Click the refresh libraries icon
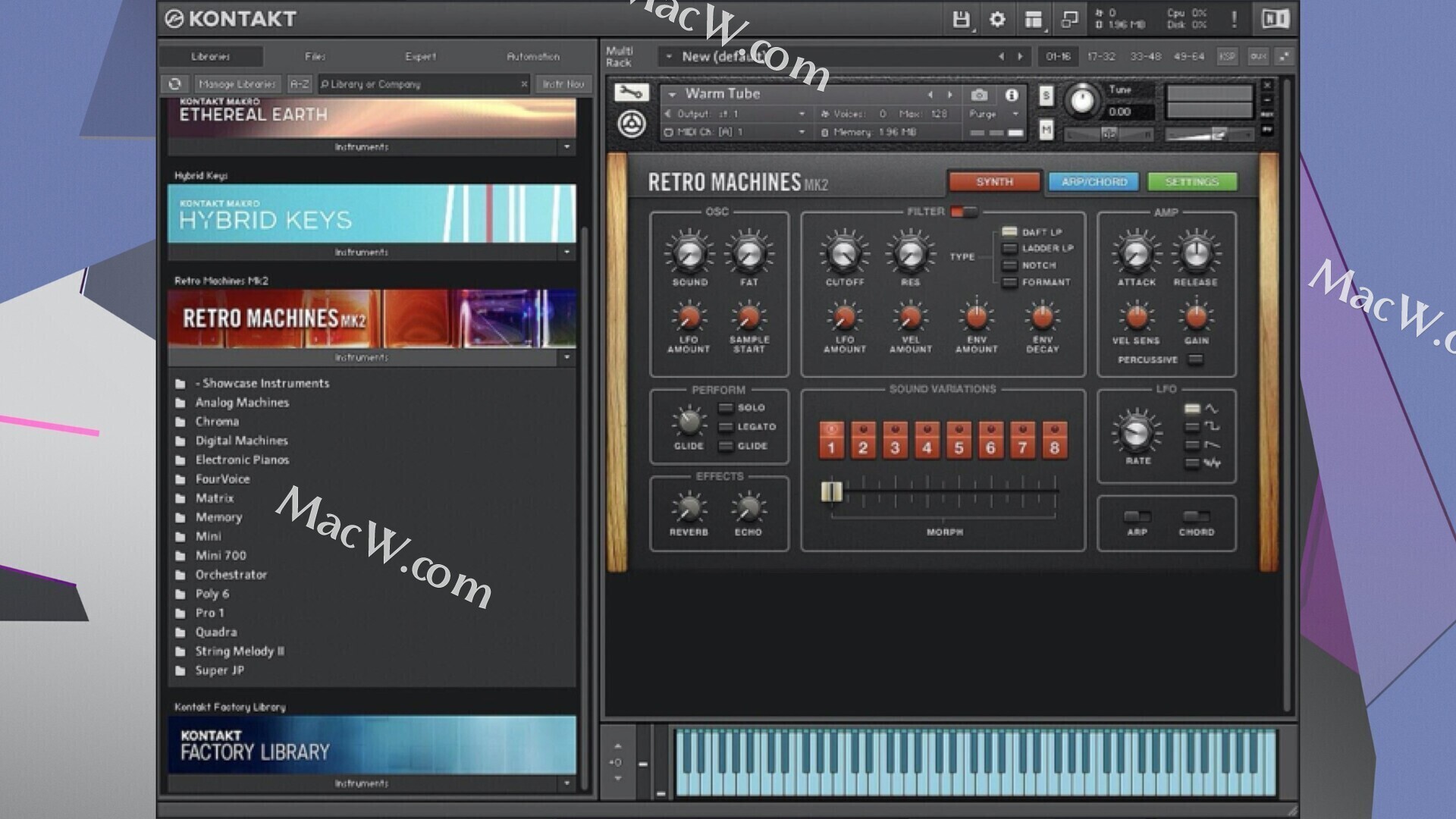 175,84
